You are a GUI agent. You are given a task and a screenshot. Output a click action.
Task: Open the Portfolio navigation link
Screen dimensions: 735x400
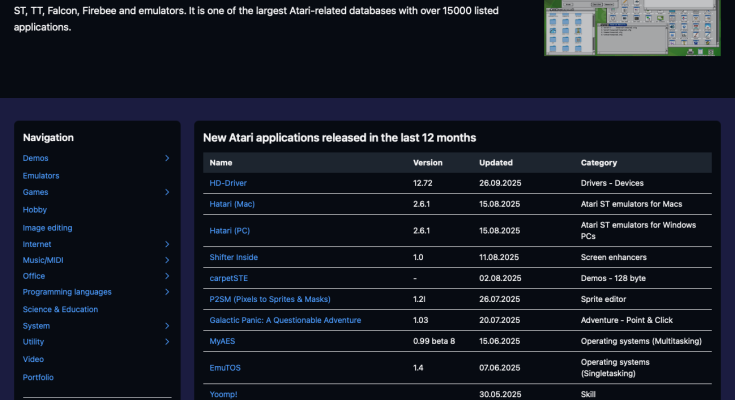point(38,377)
